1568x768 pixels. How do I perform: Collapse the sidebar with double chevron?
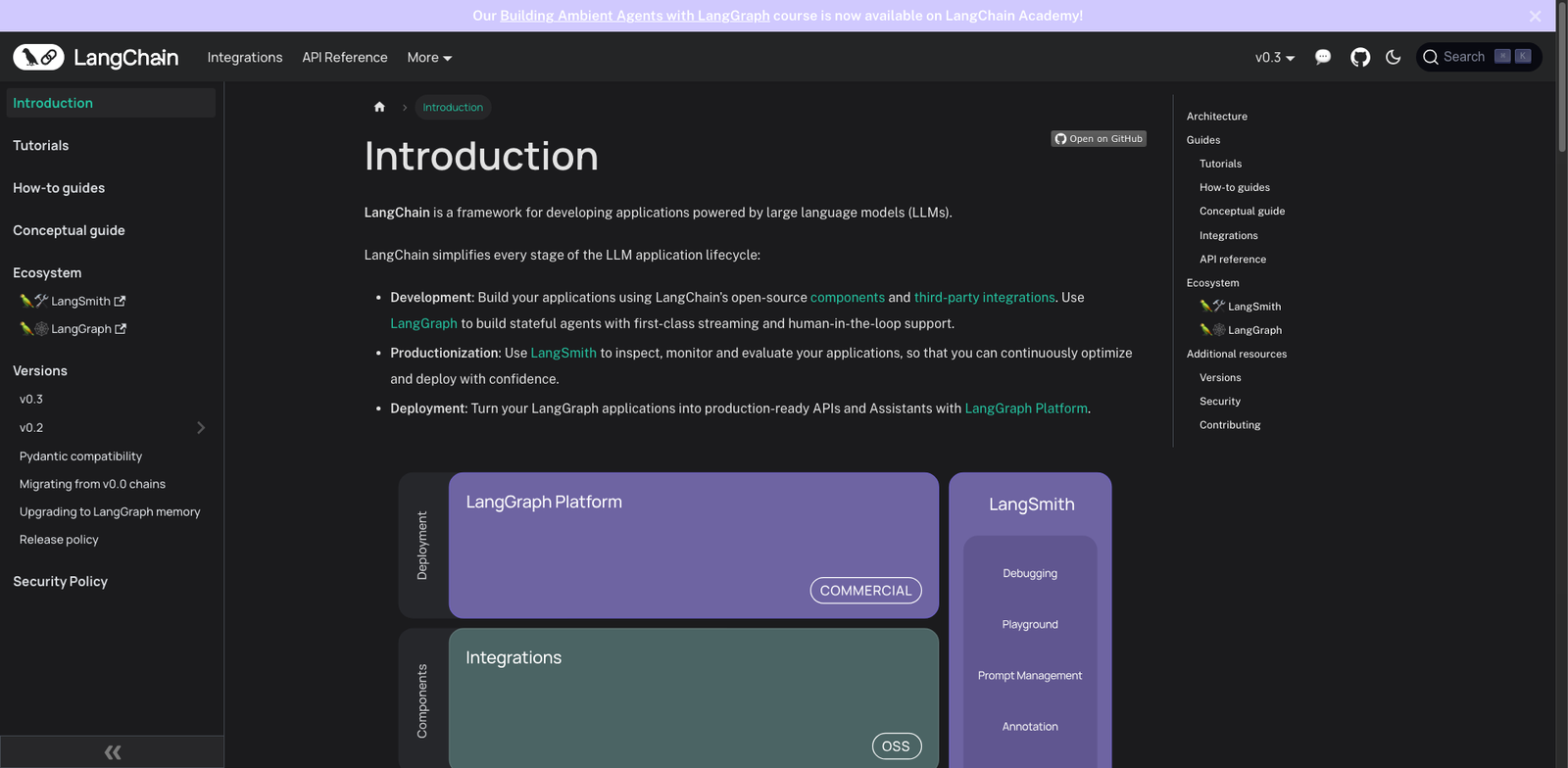pyautogui.click(x=113, y=752)
